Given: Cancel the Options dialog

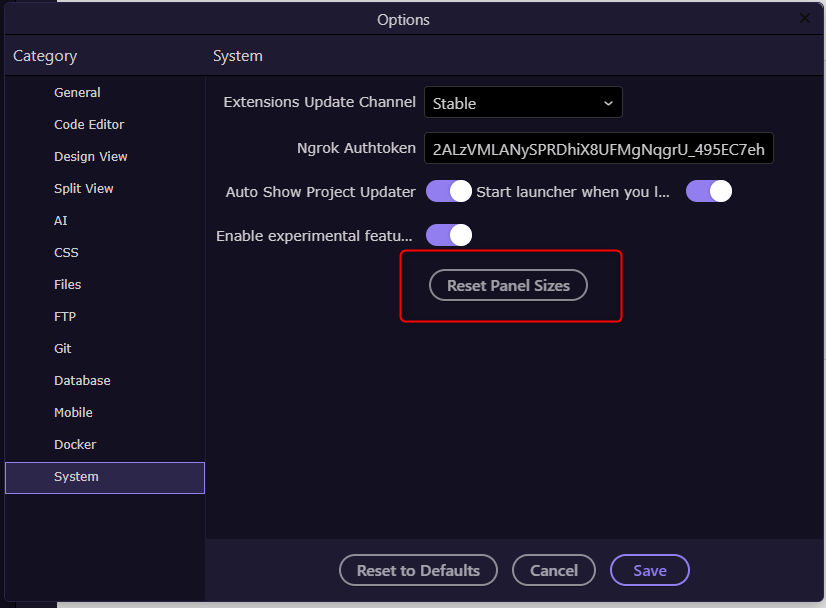Looking at the screenshot, I should 554,570.
